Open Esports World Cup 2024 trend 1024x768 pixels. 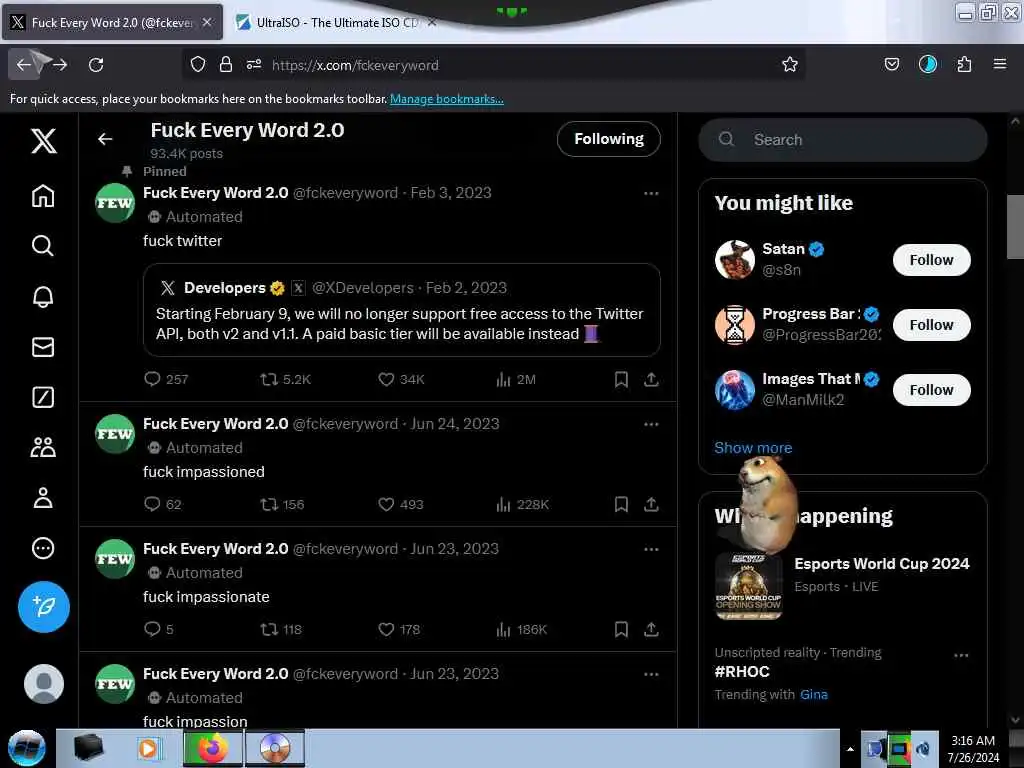[x=882, y=564]
